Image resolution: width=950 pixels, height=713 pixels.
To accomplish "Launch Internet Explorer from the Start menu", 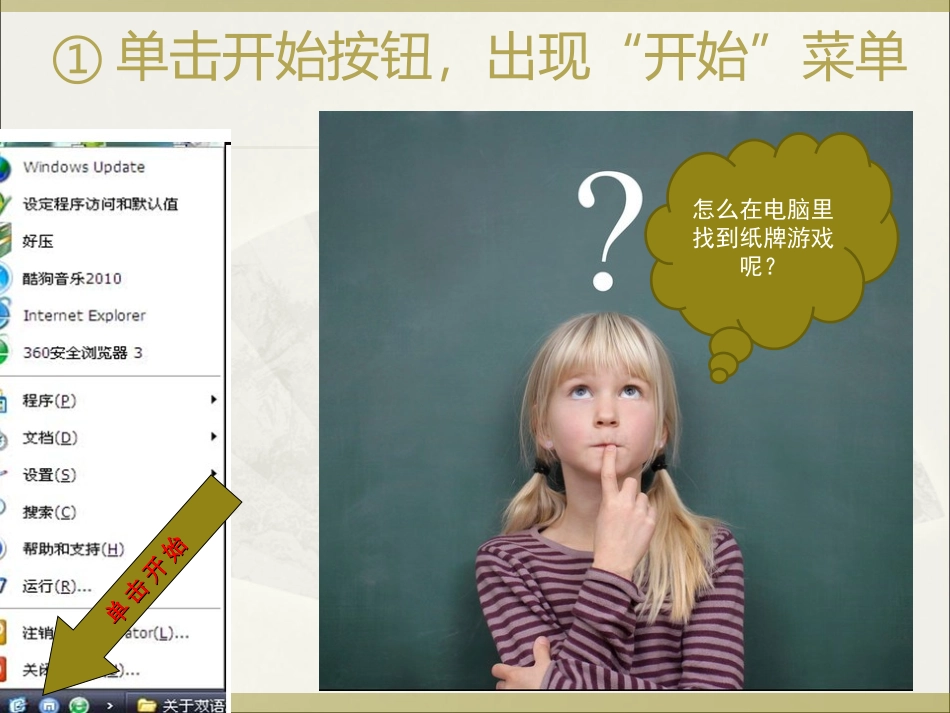I will coord(112,316).
